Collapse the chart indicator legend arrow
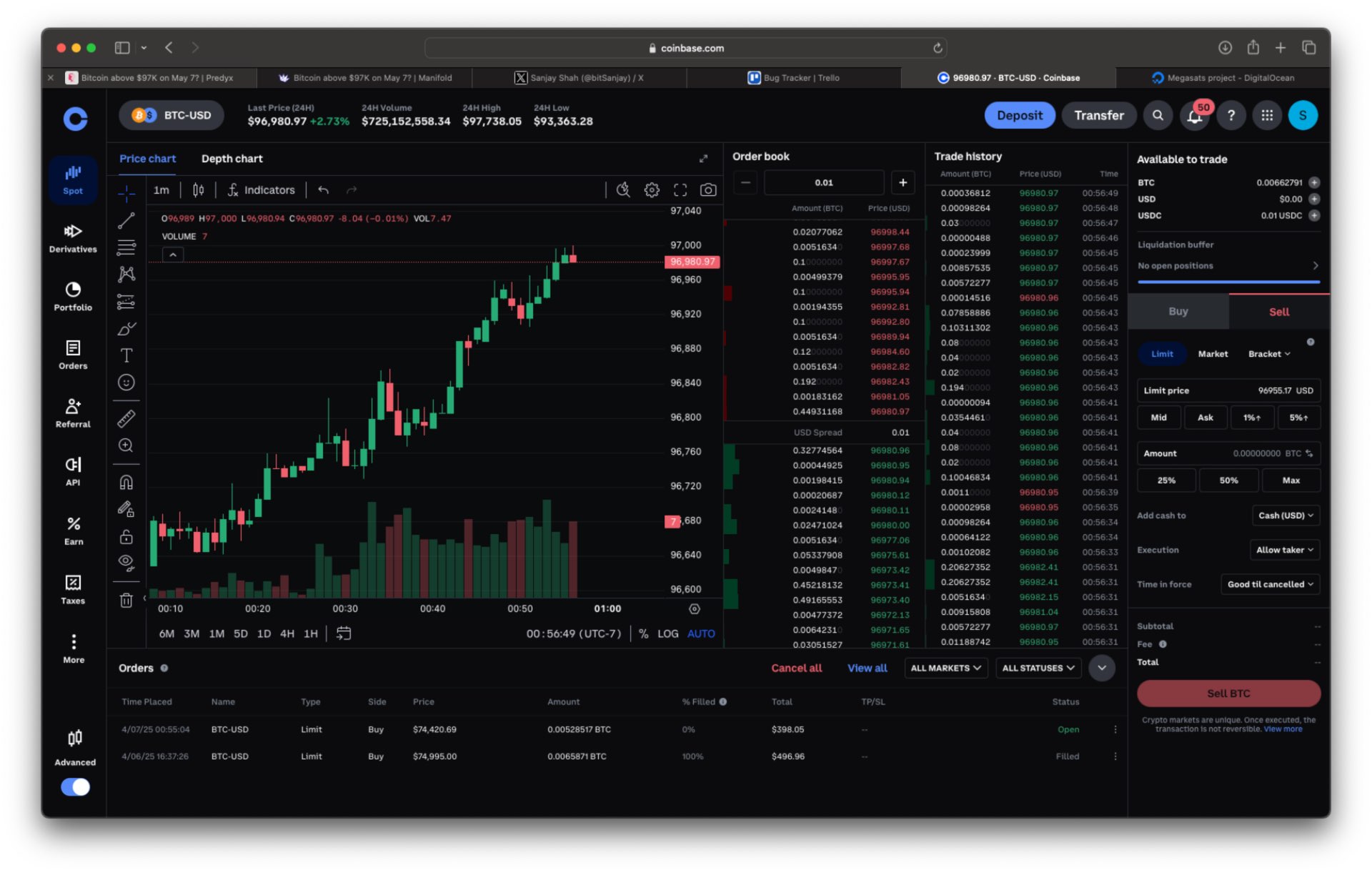The width and height of the screenshot is (1372, 873). point(173,255)
